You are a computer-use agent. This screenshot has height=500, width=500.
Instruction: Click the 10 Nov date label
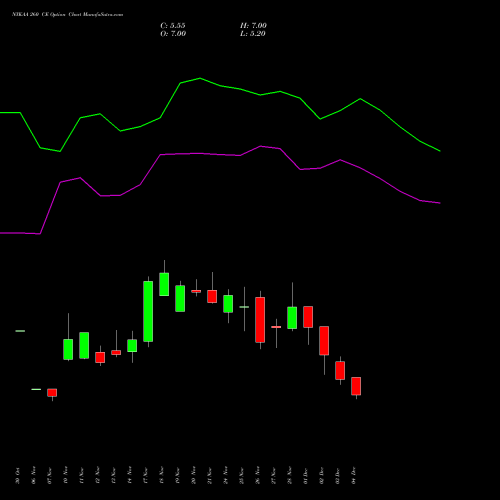tap(66, 476)
